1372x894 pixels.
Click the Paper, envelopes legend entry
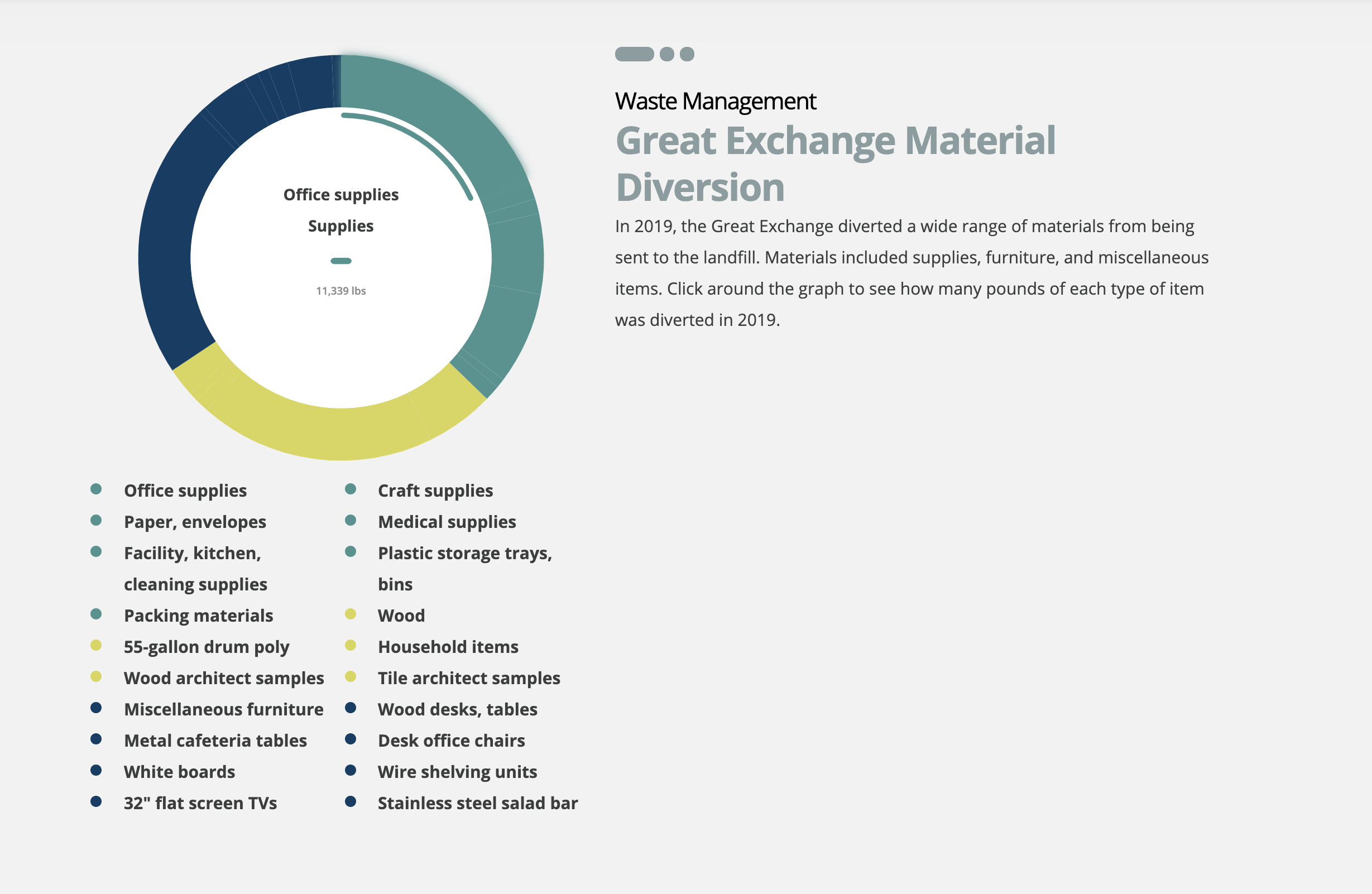click(195, 522)
